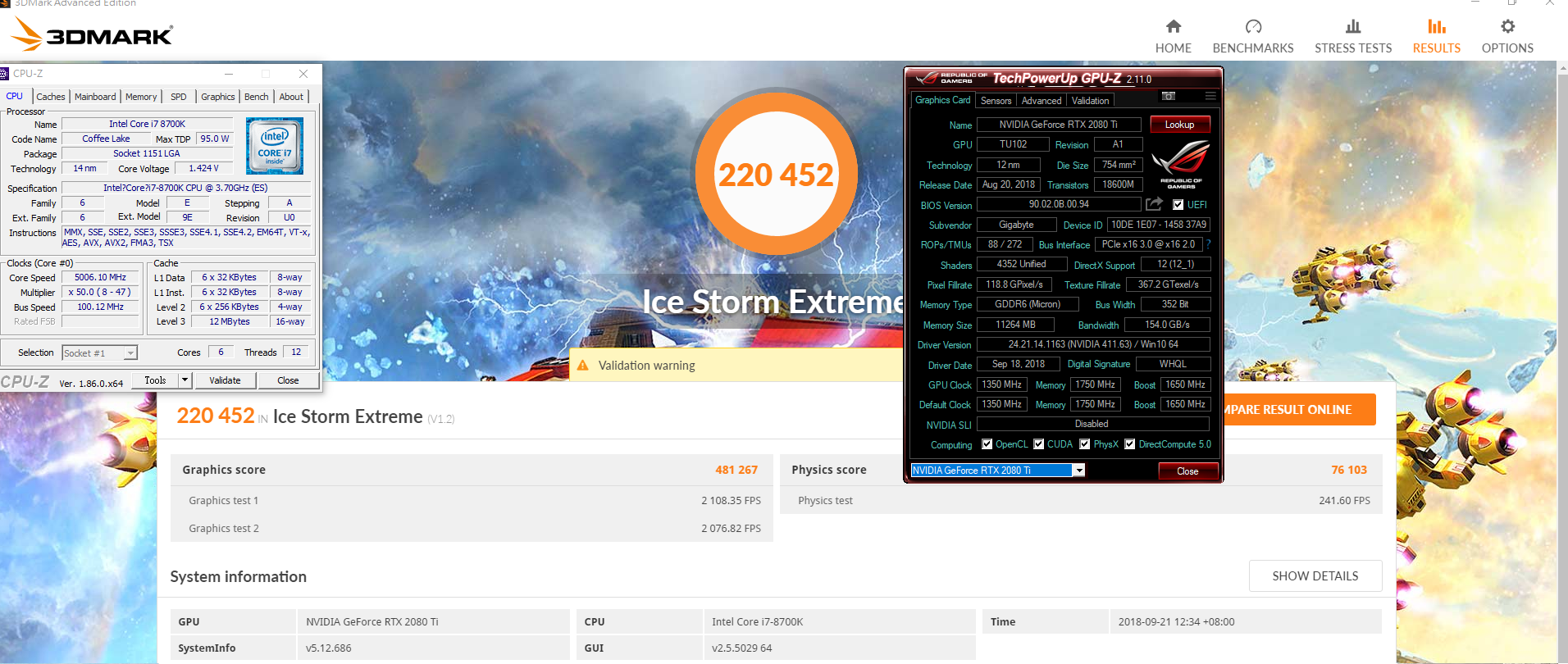Viewport: 1568px width, 664px height.
Task: Open 3DMark Options gear icon
Action: point(1507,26)
